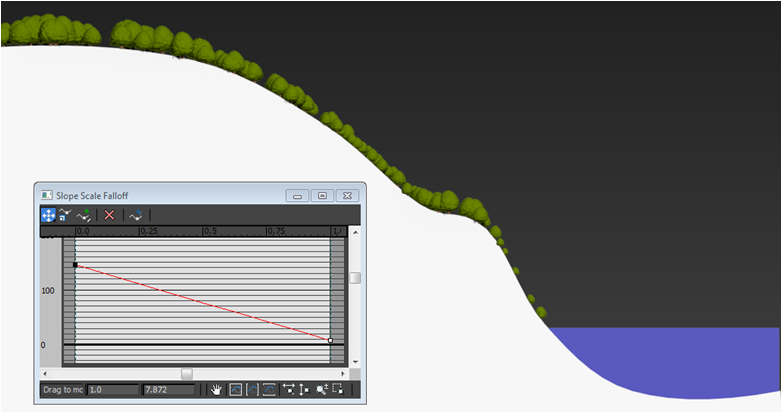Pick the Zoom magnifier tool
Image resolution: width=782 pixels, height=413 pixels.
point(322,389)
